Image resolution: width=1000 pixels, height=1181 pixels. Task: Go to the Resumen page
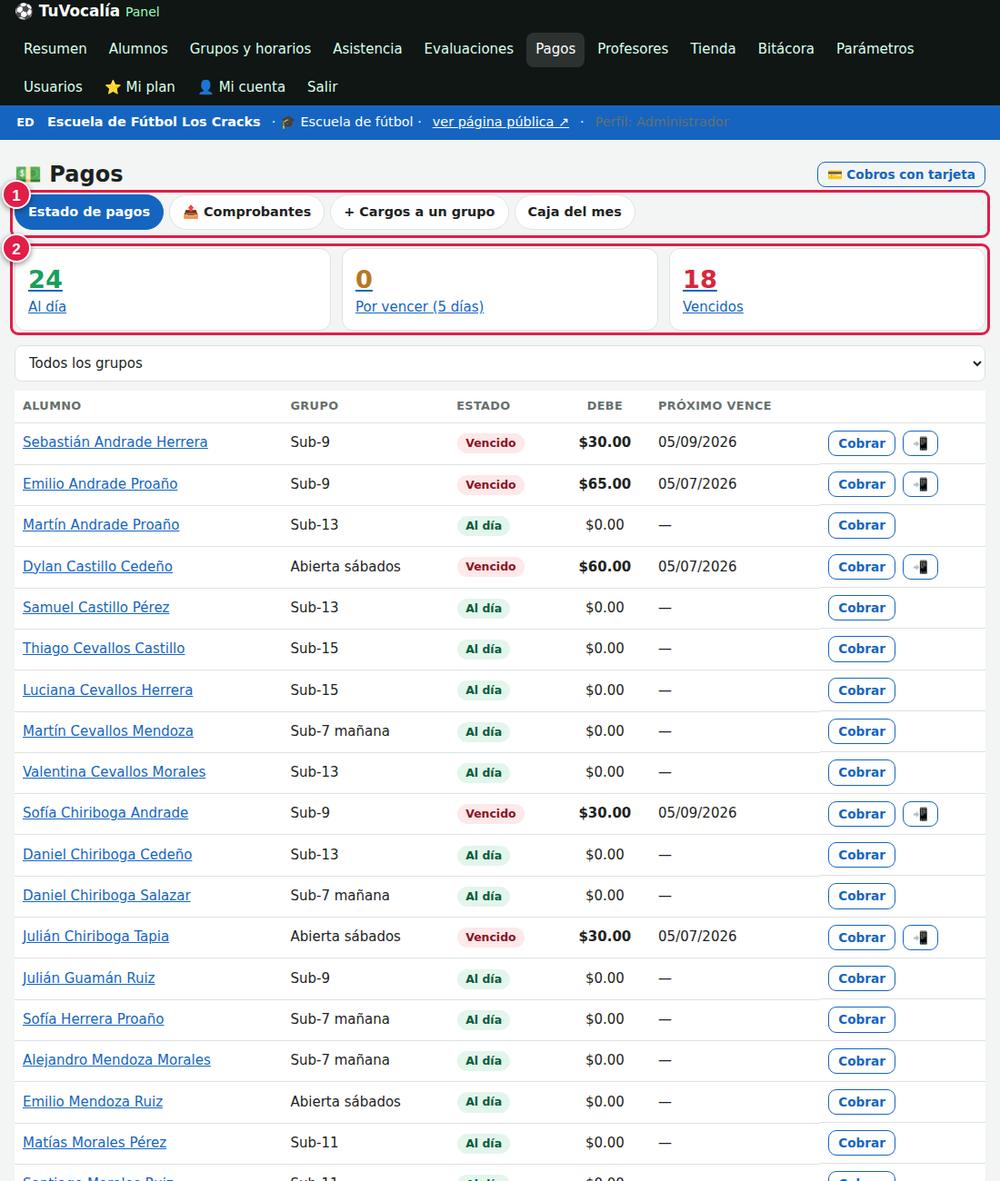[x=55, y=49]
